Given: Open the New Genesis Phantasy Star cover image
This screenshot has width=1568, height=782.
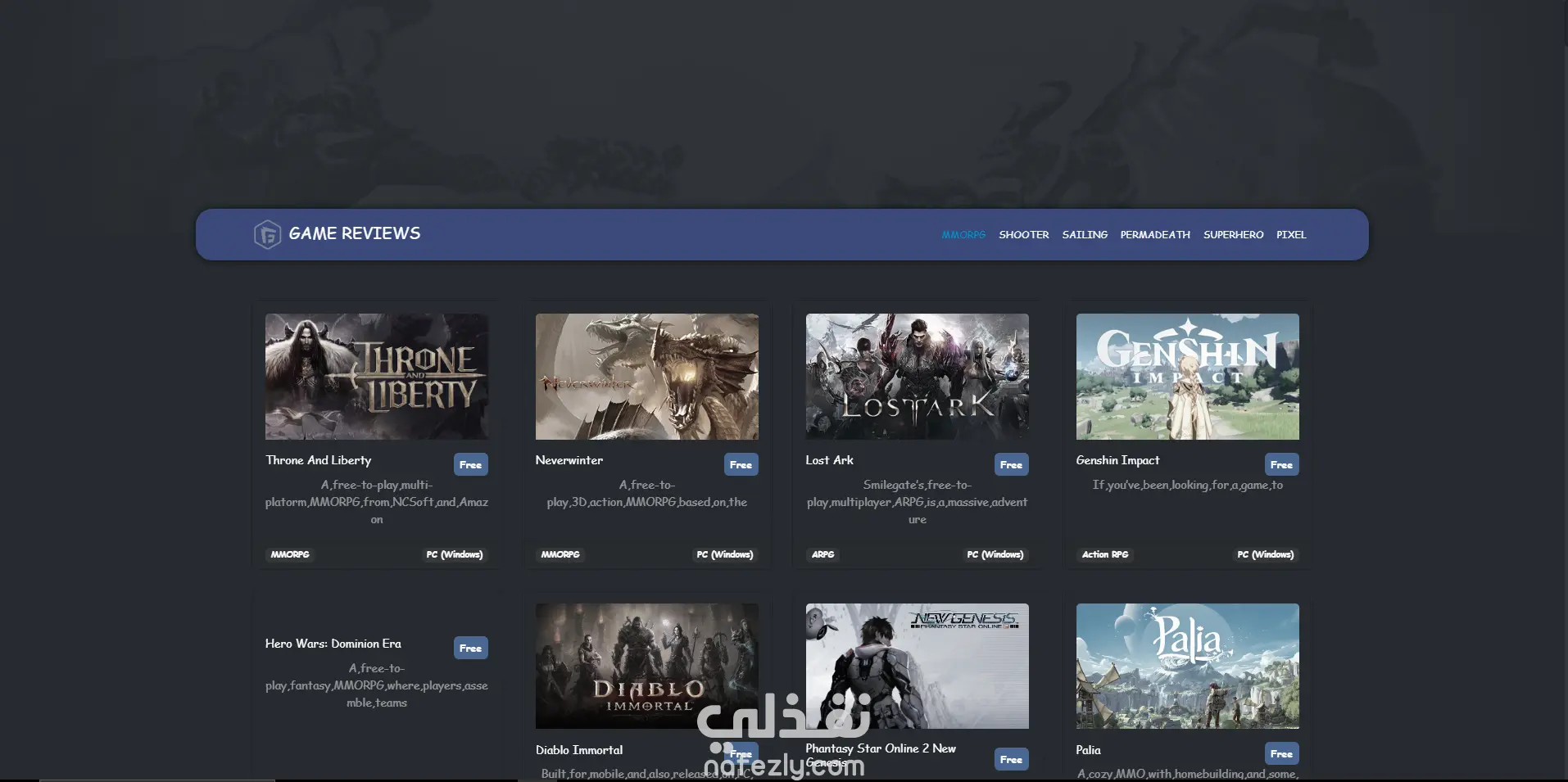Looking at the screenshot, I should (x=918, y=667).
